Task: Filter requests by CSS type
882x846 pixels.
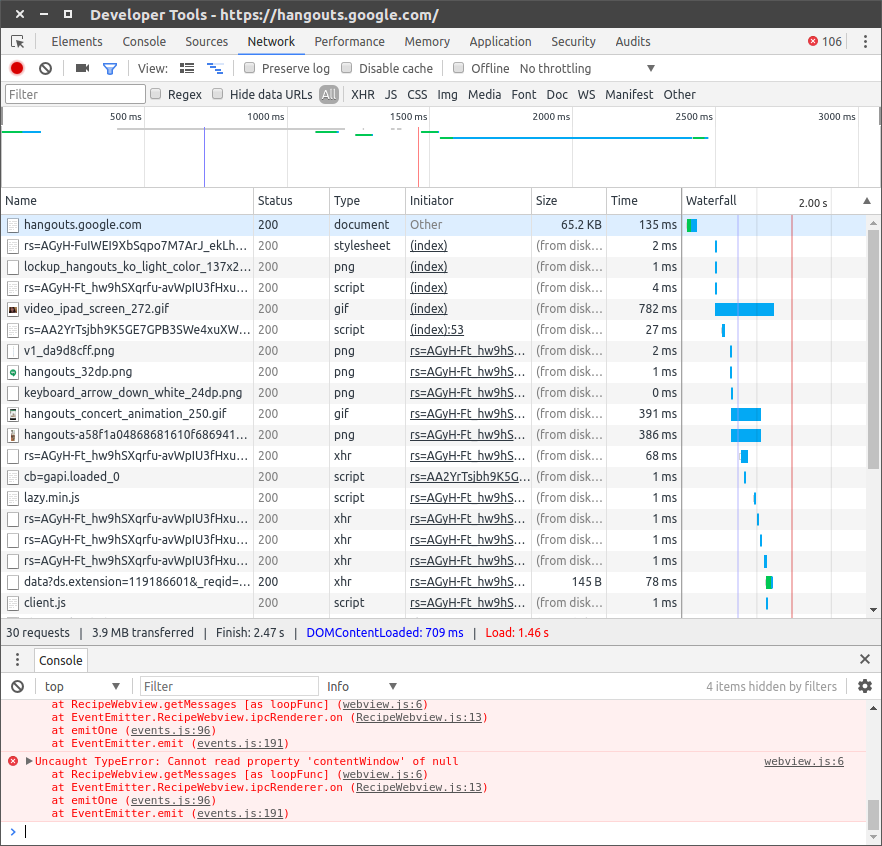Action: point(417,94)
